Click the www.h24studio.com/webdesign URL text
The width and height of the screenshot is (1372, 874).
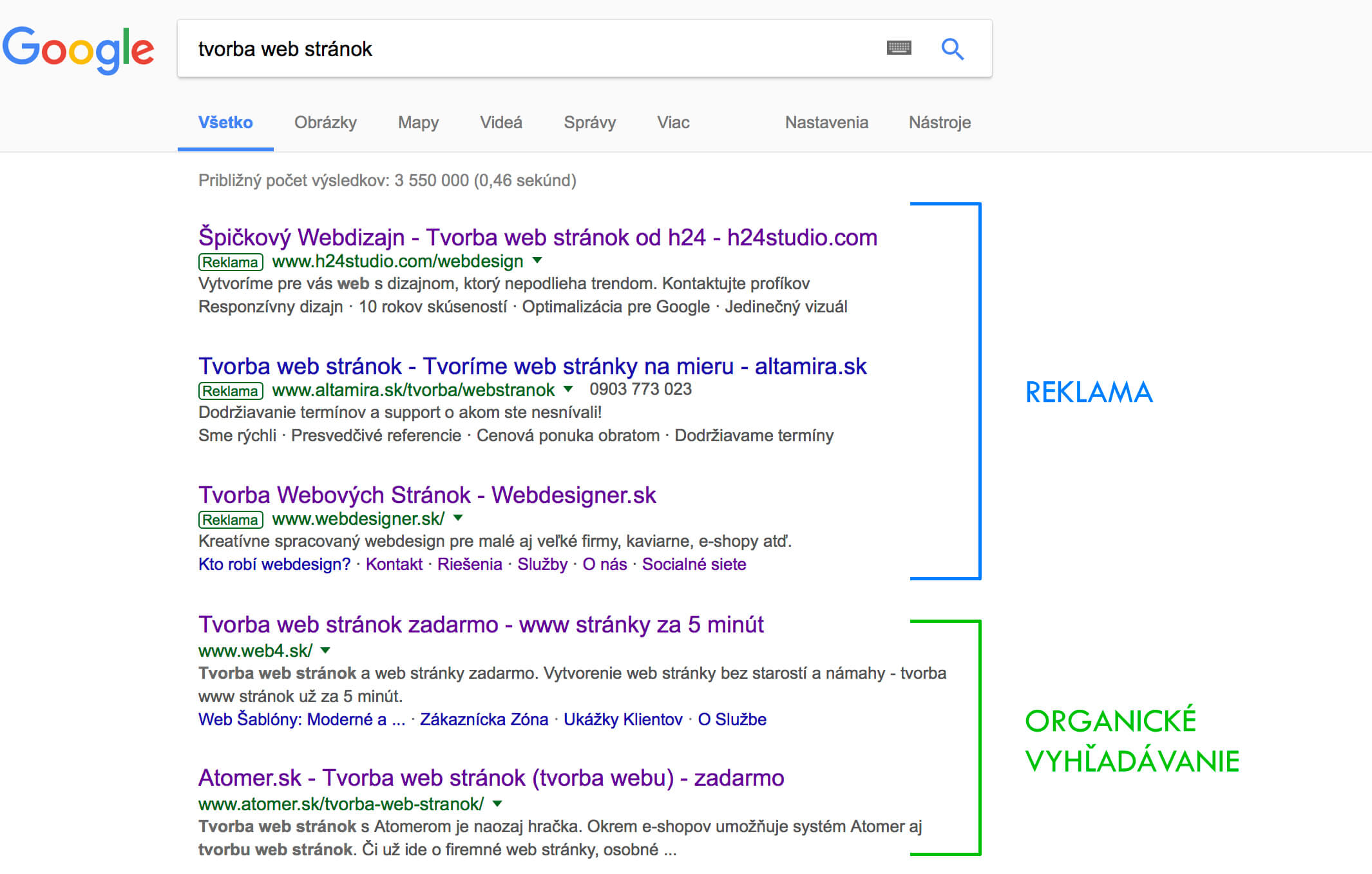(x=398, y=261)
